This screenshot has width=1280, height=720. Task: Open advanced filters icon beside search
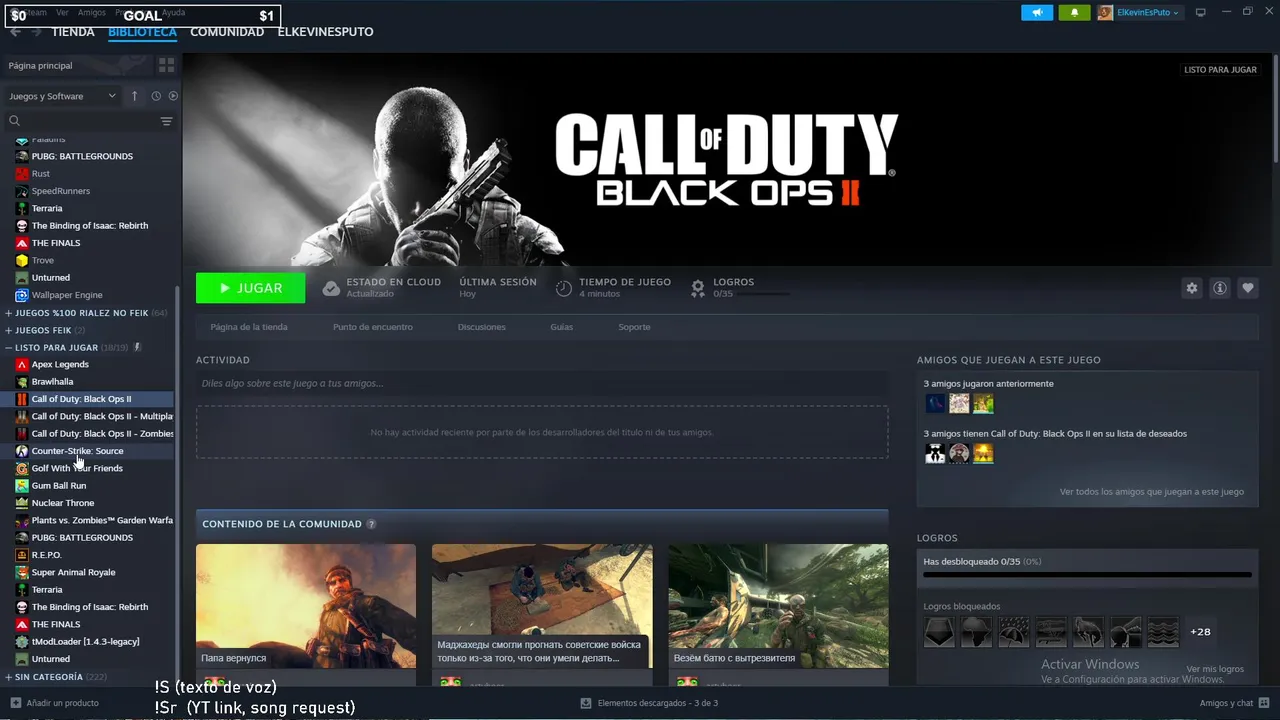coord(166,121)
